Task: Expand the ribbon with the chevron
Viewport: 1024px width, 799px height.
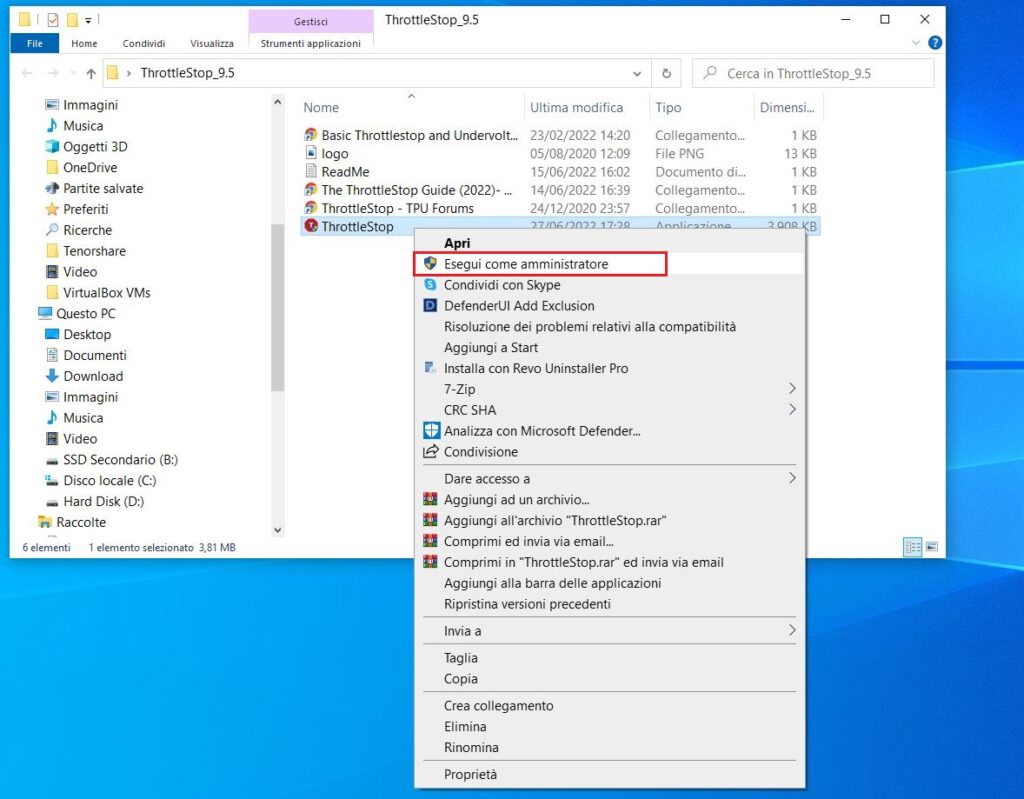Action: pos(916,43)
